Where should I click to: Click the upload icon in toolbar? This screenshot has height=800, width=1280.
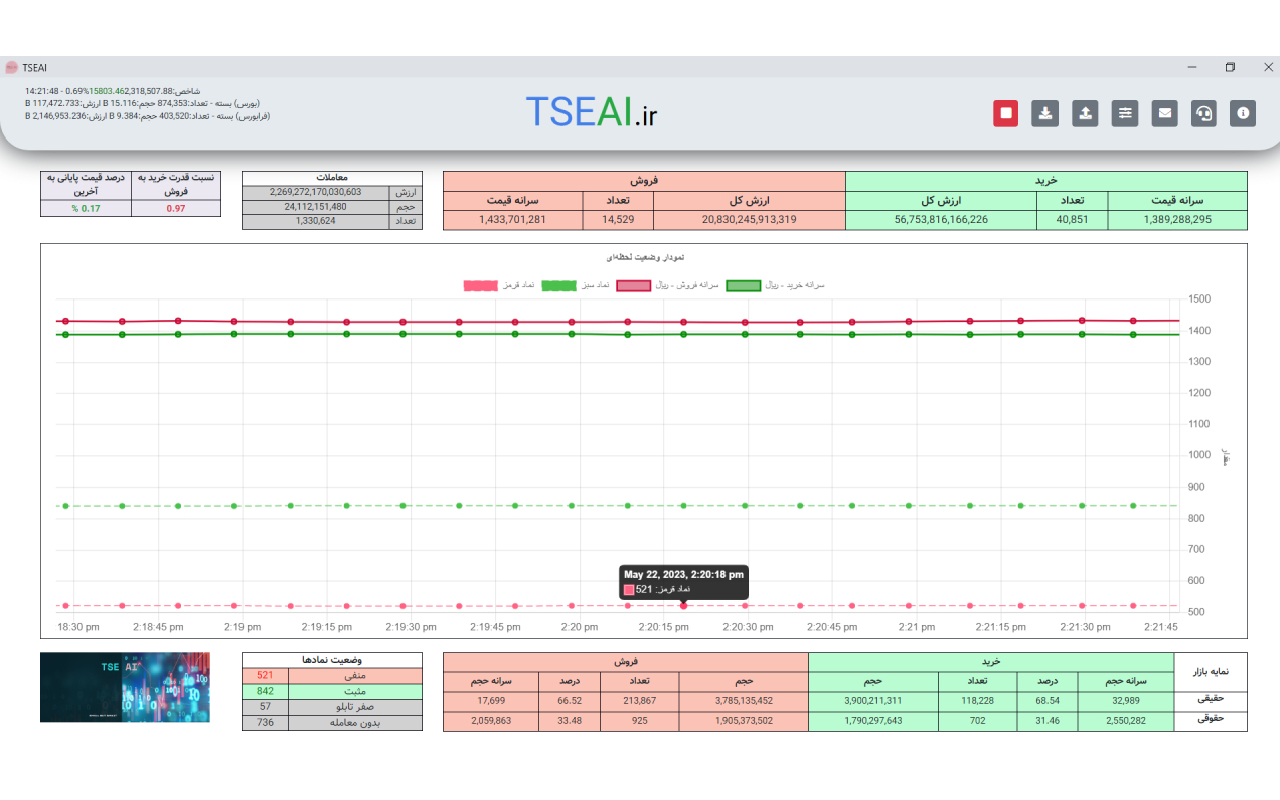coord(1085,113)
